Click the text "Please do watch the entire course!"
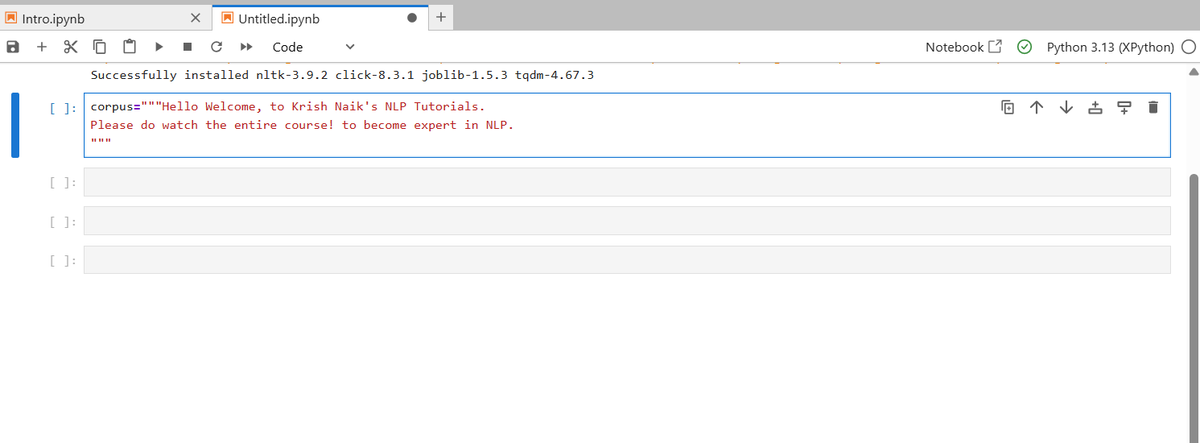 [x=212, y=125]
